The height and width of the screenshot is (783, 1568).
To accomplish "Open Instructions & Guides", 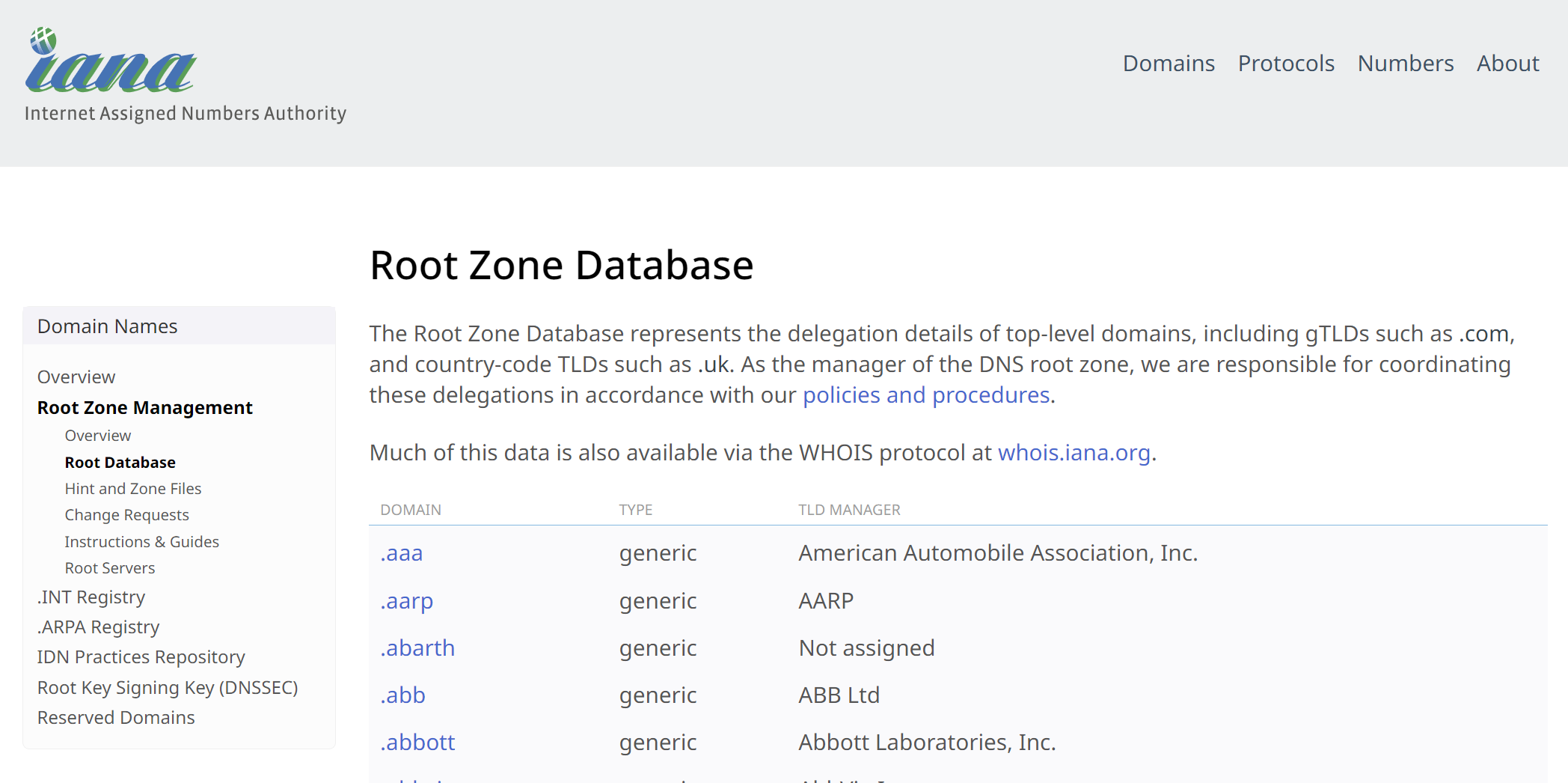I will point(142,542).
